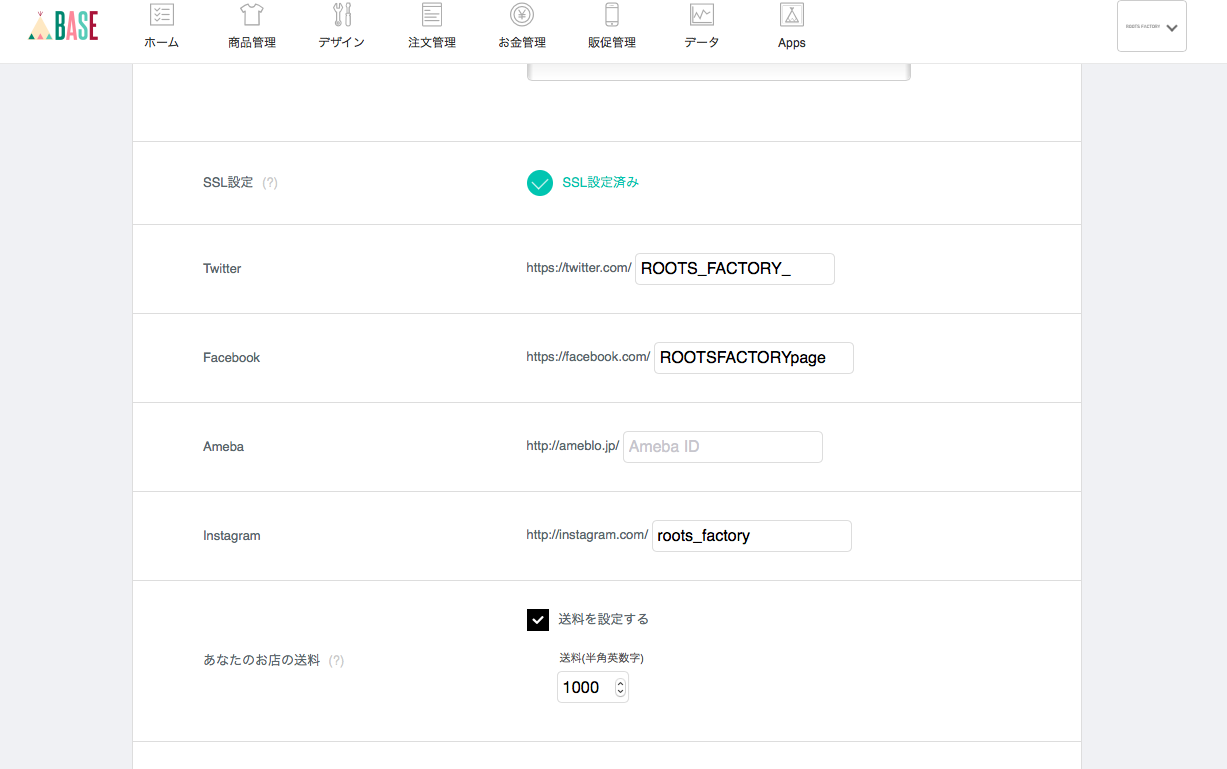Open デザイン tools icon
The height and width of the screenshot is (769, 1227).
[x=342, y=15]
